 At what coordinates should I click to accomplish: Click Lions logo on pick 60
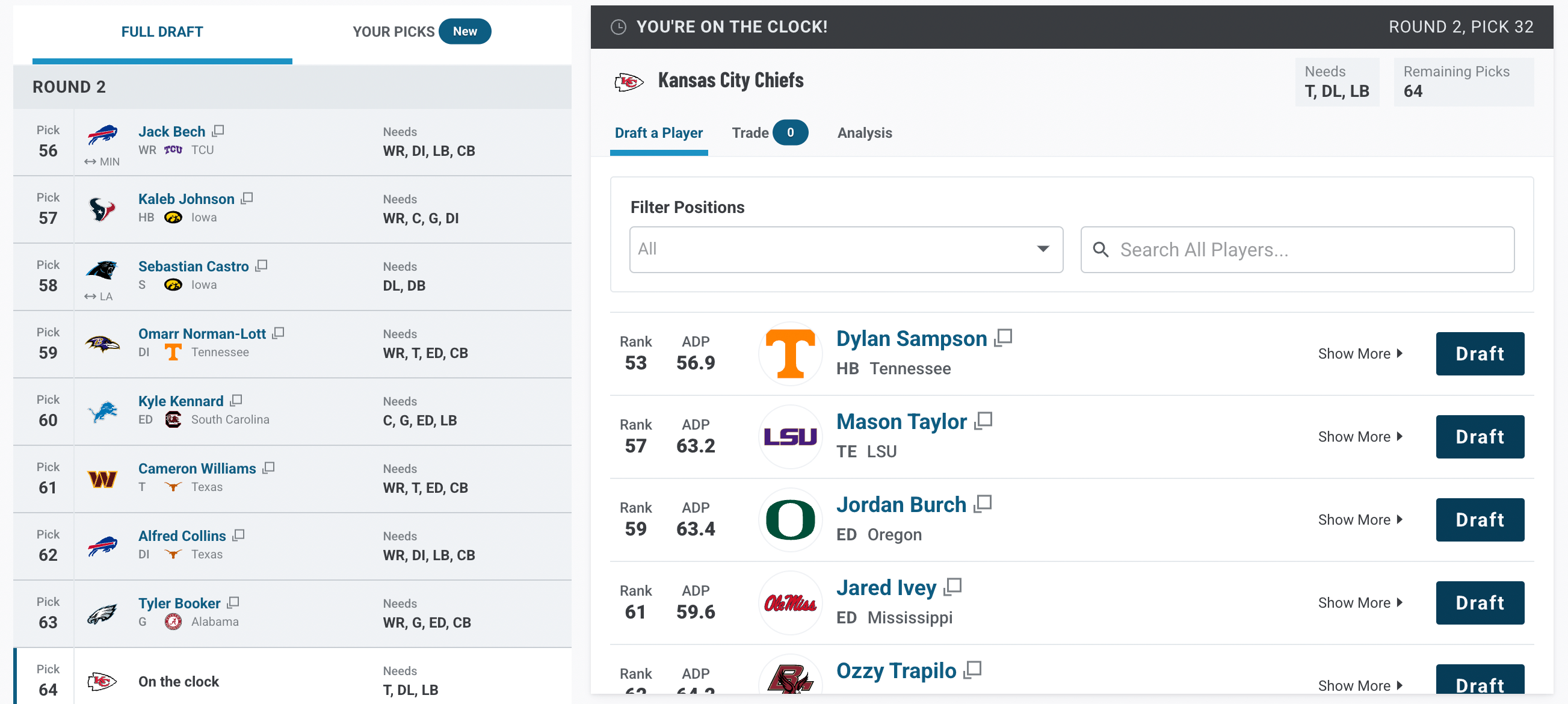pos(102,412)
